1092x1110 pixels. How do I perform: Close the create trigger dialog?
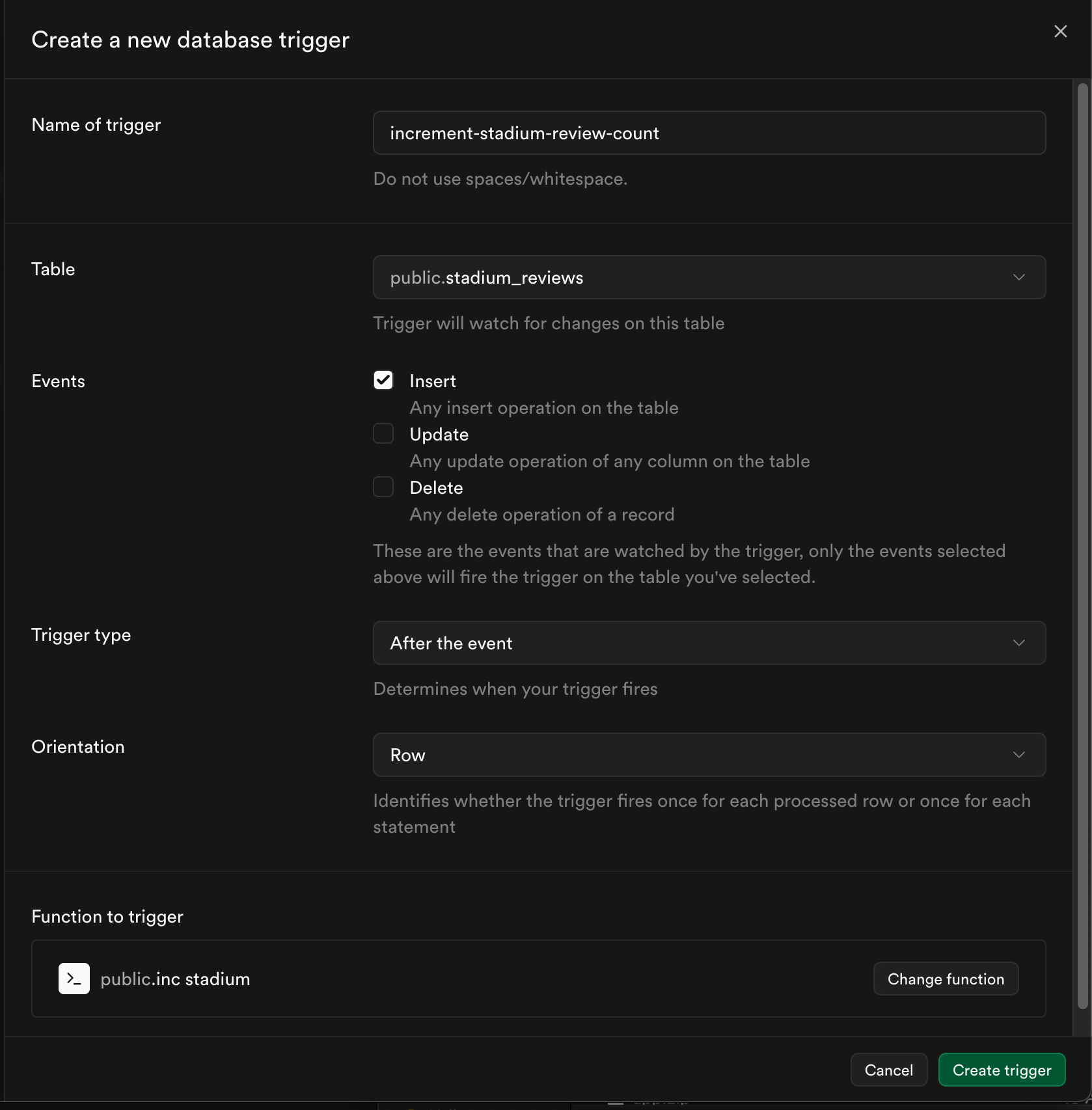(x=1060, y=31)
